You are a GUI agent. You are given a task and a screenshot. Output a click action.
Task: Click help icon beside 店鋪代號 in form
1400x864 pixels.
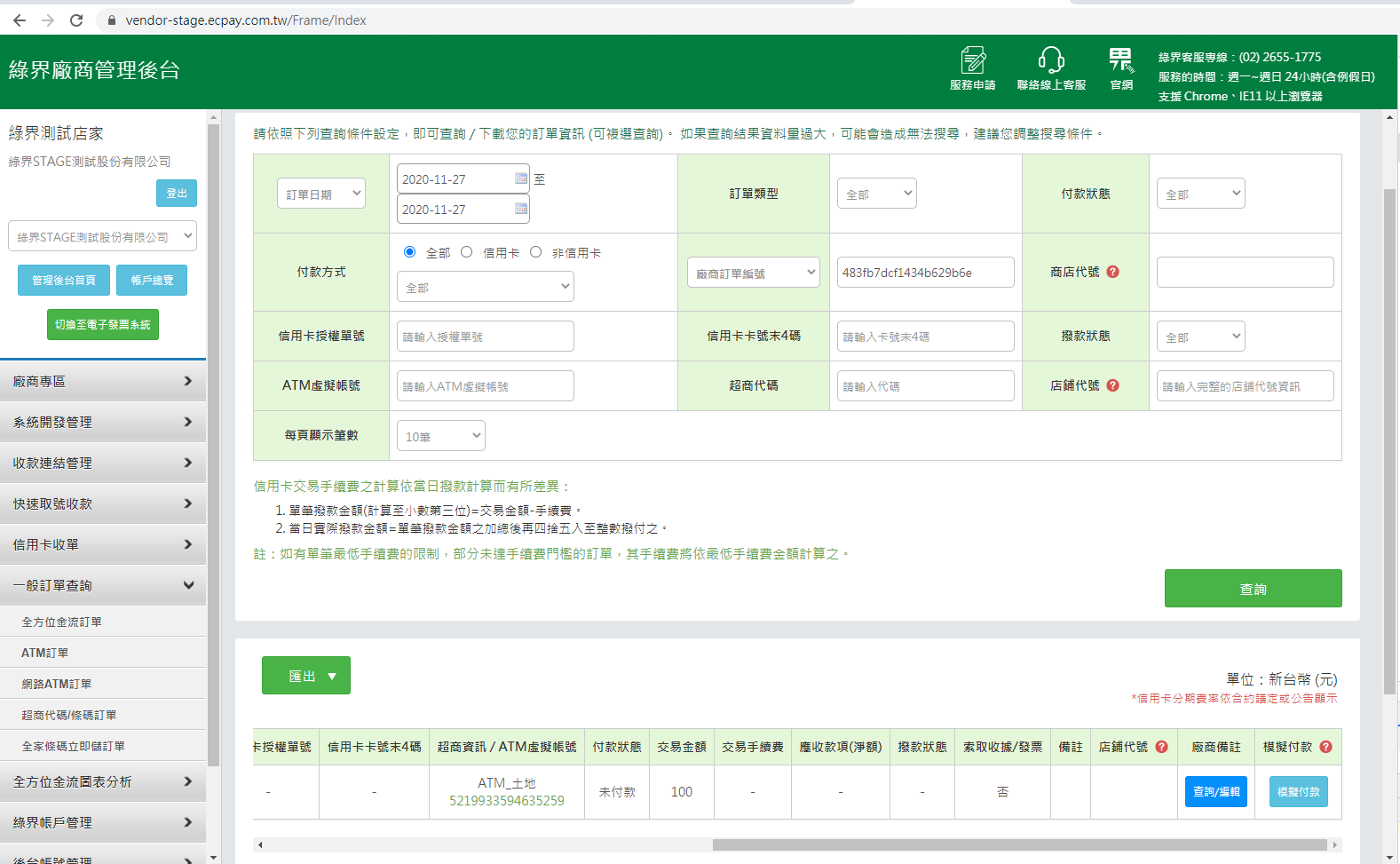pyautogui.click(x=1112, y=385)
